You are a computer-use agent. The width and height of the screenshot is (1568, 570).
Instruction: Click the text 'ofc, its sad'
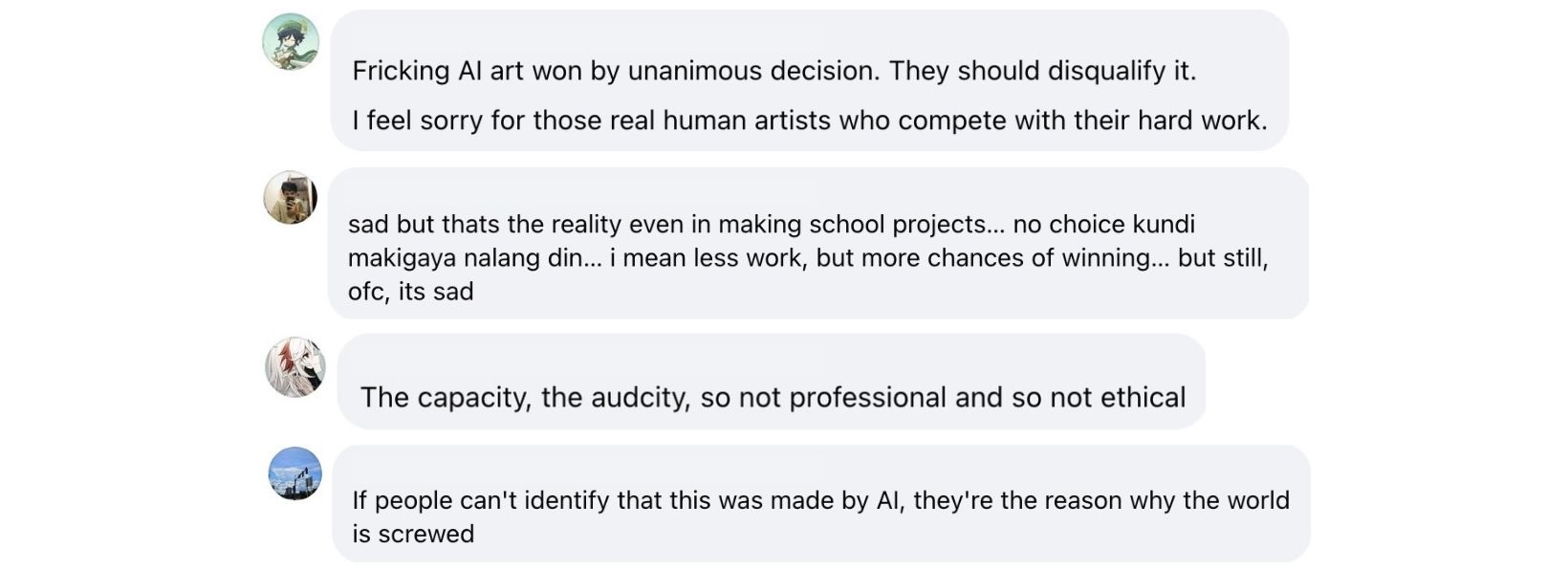[411, 292]
